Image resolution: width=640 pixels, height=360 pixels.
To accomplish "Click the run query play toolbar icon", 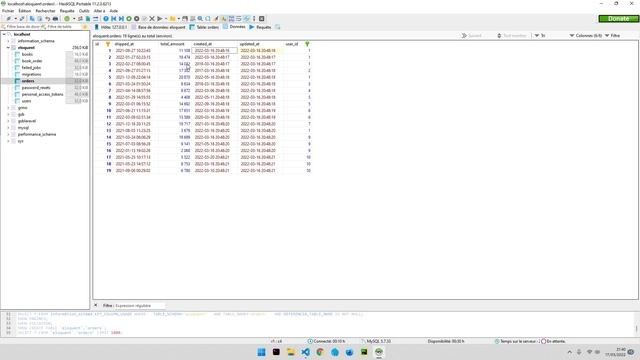I will [160, 19].
